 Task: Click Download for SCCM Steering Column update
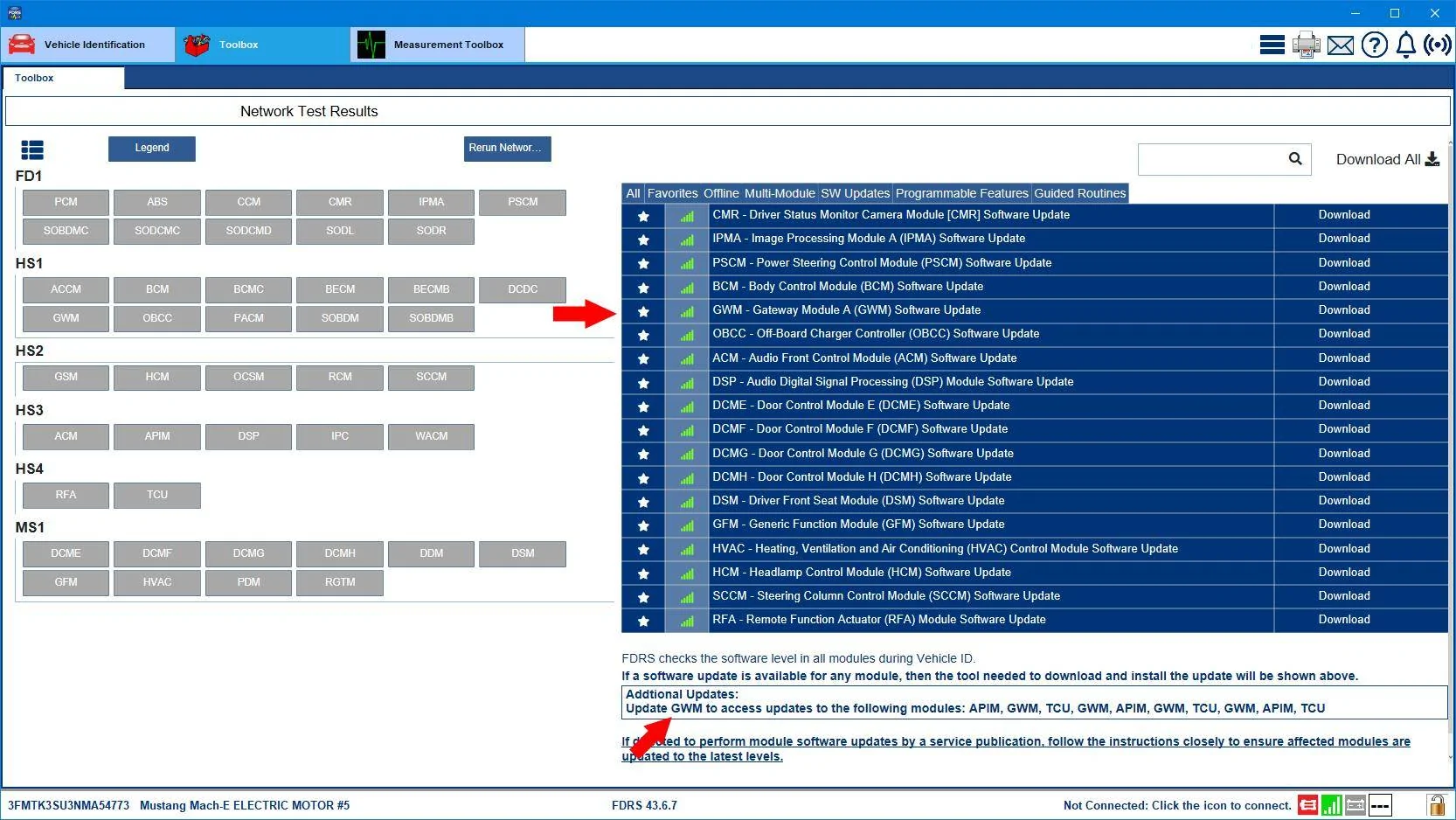point(1344,596)
